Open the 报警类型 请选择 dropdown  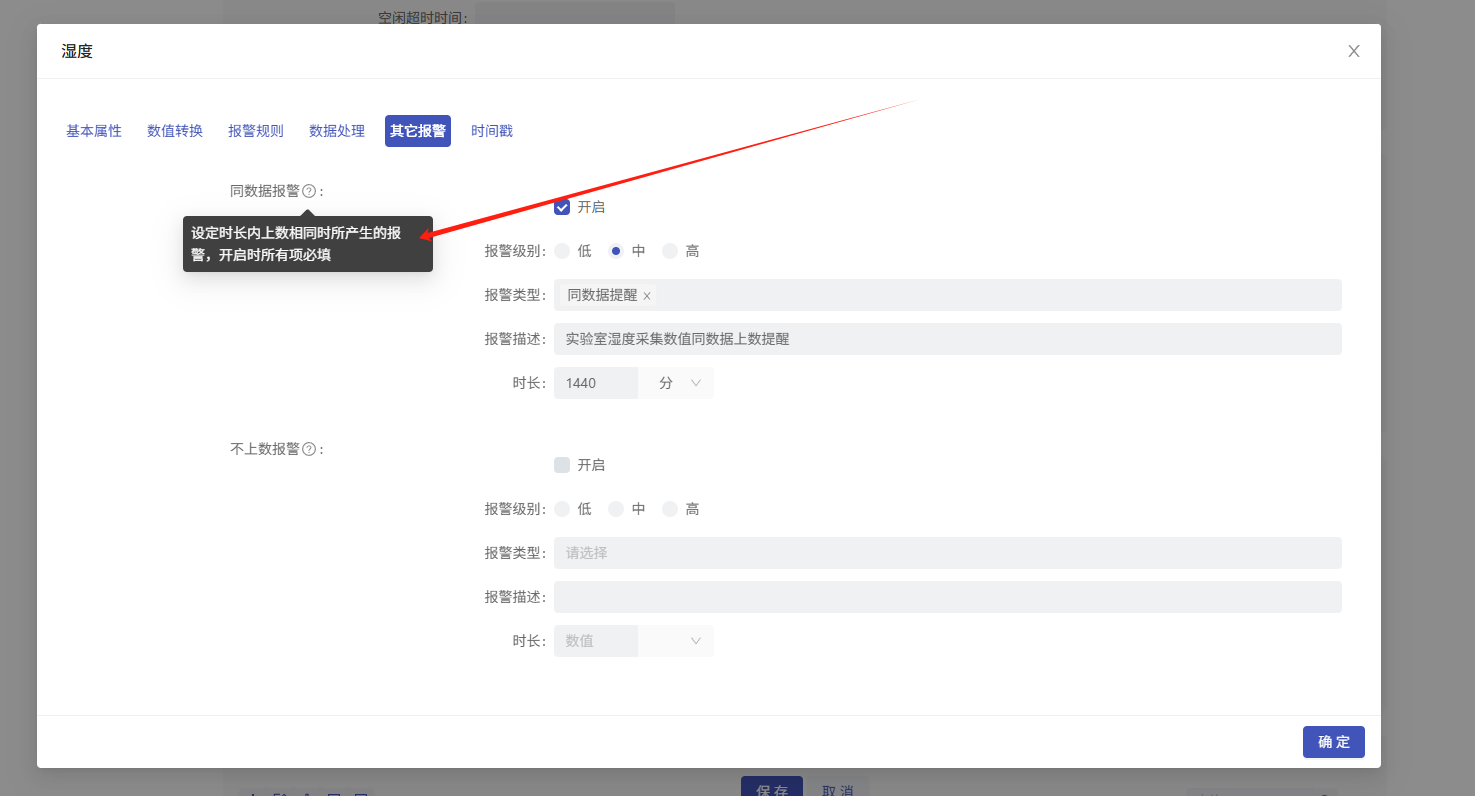coord(948,552)
